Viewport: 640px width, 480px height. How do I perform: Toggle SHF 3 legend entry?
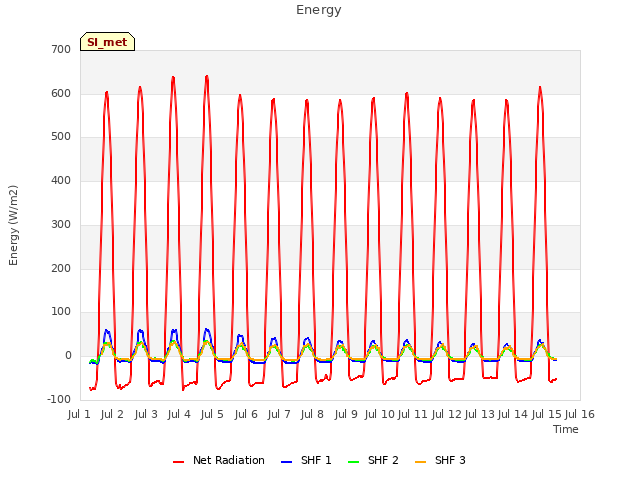(x=440, y=460)
